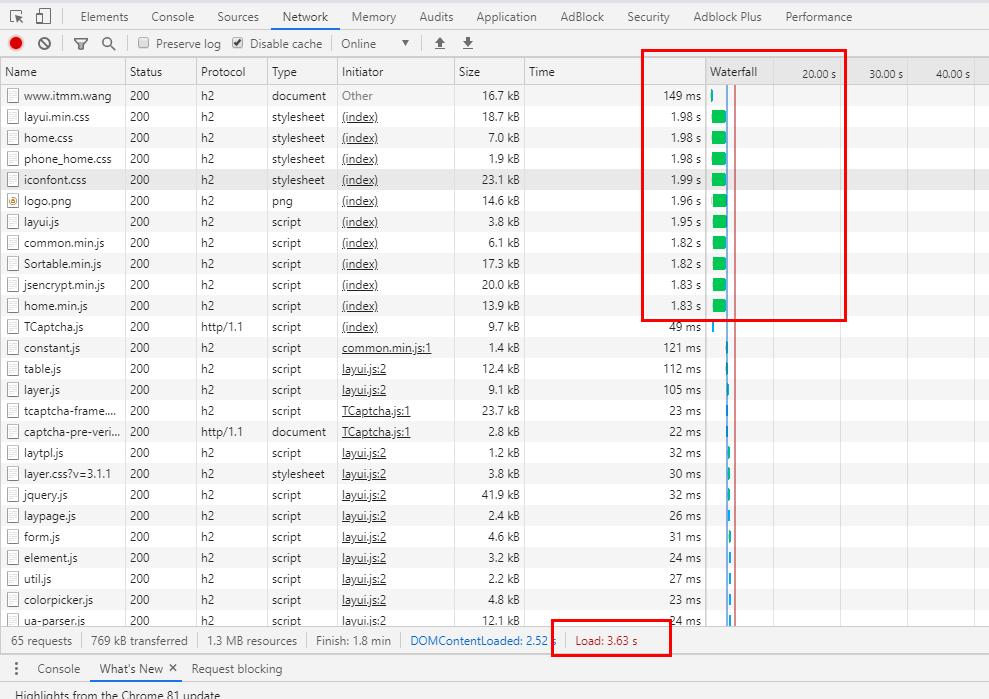
Task: Click the www.itmm.wang document icon
Action: click(13, 96)
